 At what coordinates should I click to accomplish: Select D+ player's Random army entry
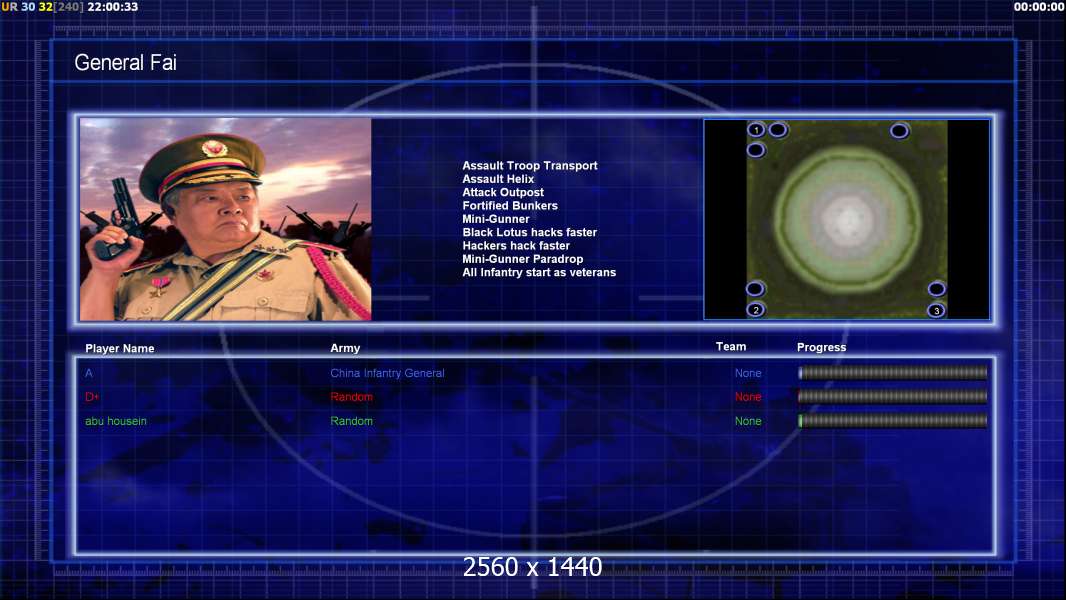351,397
